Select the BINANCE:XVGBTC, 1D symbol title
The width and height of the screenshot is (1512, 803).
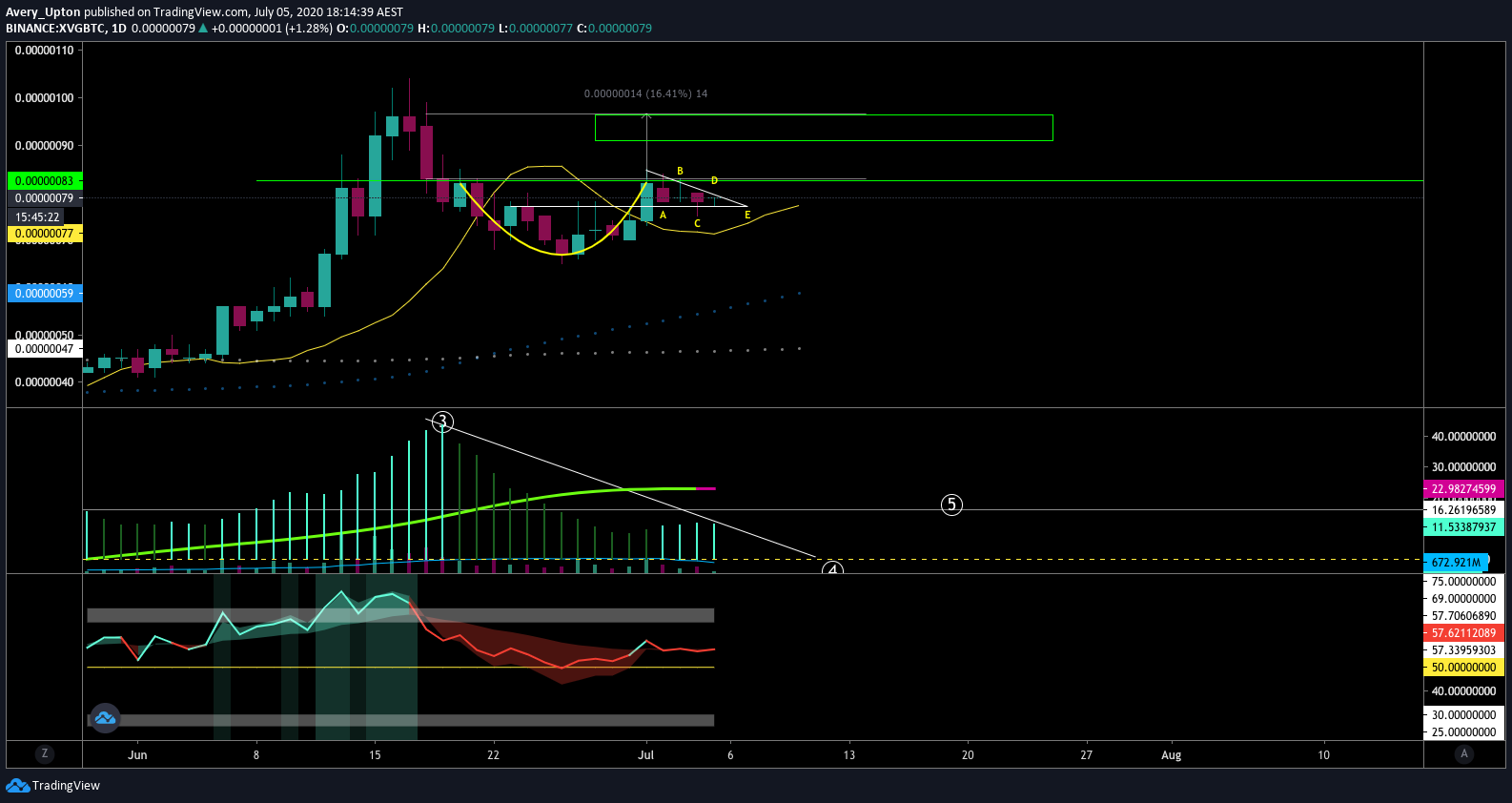pos(66,29)
